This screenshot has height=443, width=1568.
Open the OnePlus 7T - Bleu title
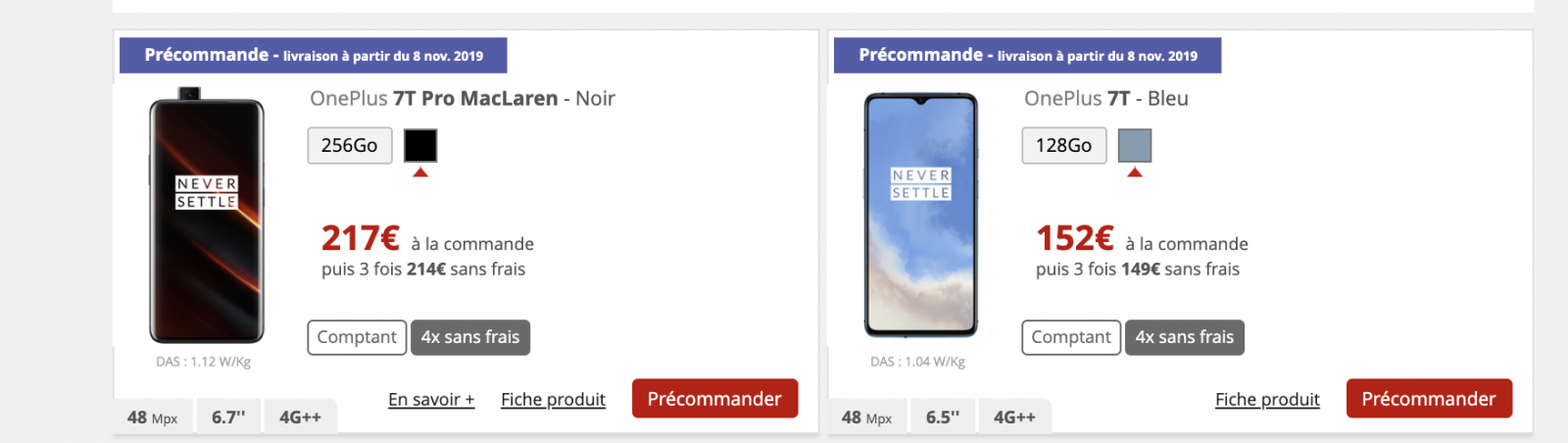point(1106,98)
